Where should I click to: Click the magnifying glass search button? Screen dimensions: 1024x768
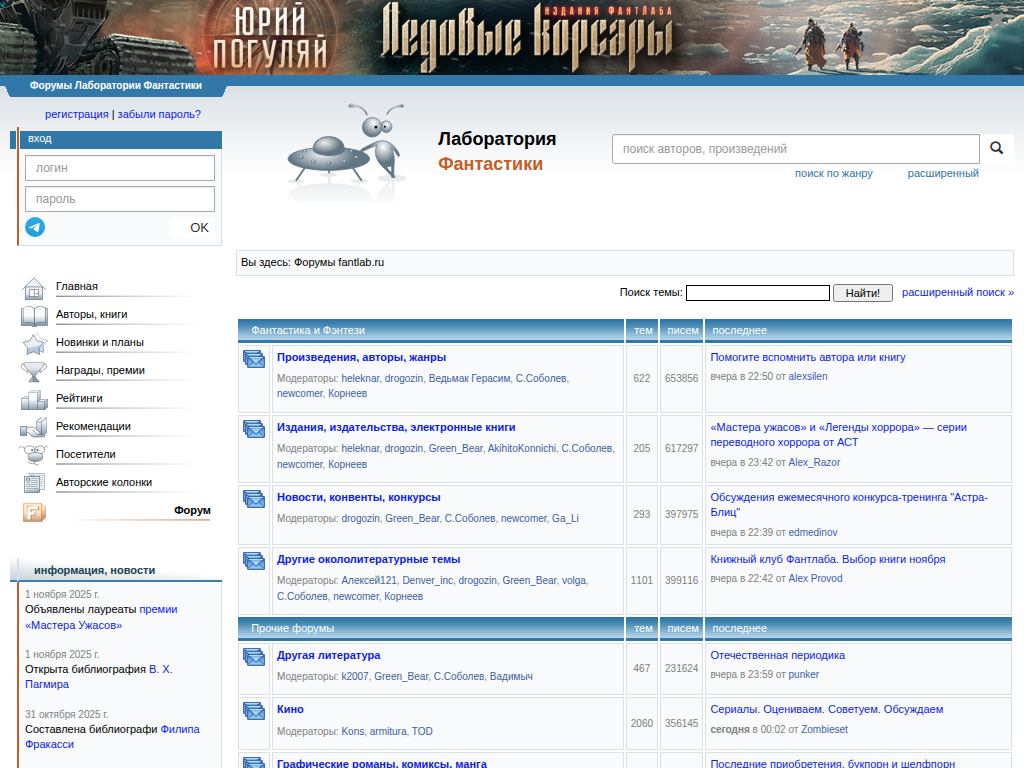[996, 149]
